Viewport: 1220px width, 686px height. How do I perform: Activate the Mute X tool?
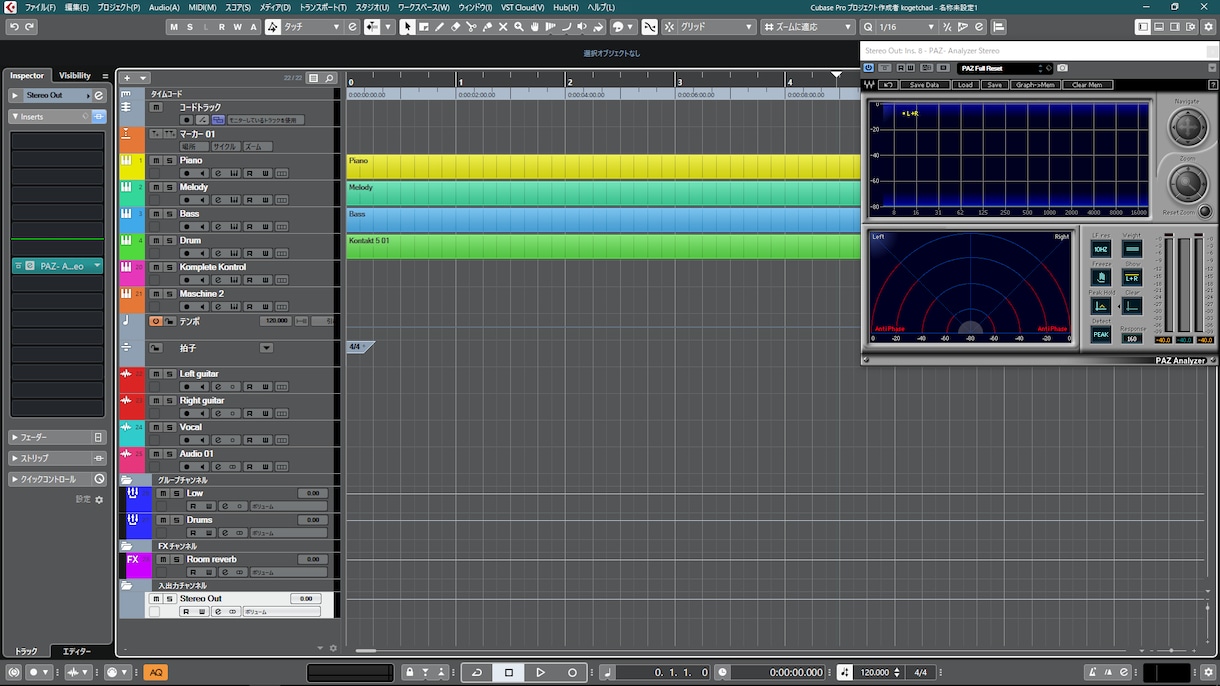(x=503, y=27)
